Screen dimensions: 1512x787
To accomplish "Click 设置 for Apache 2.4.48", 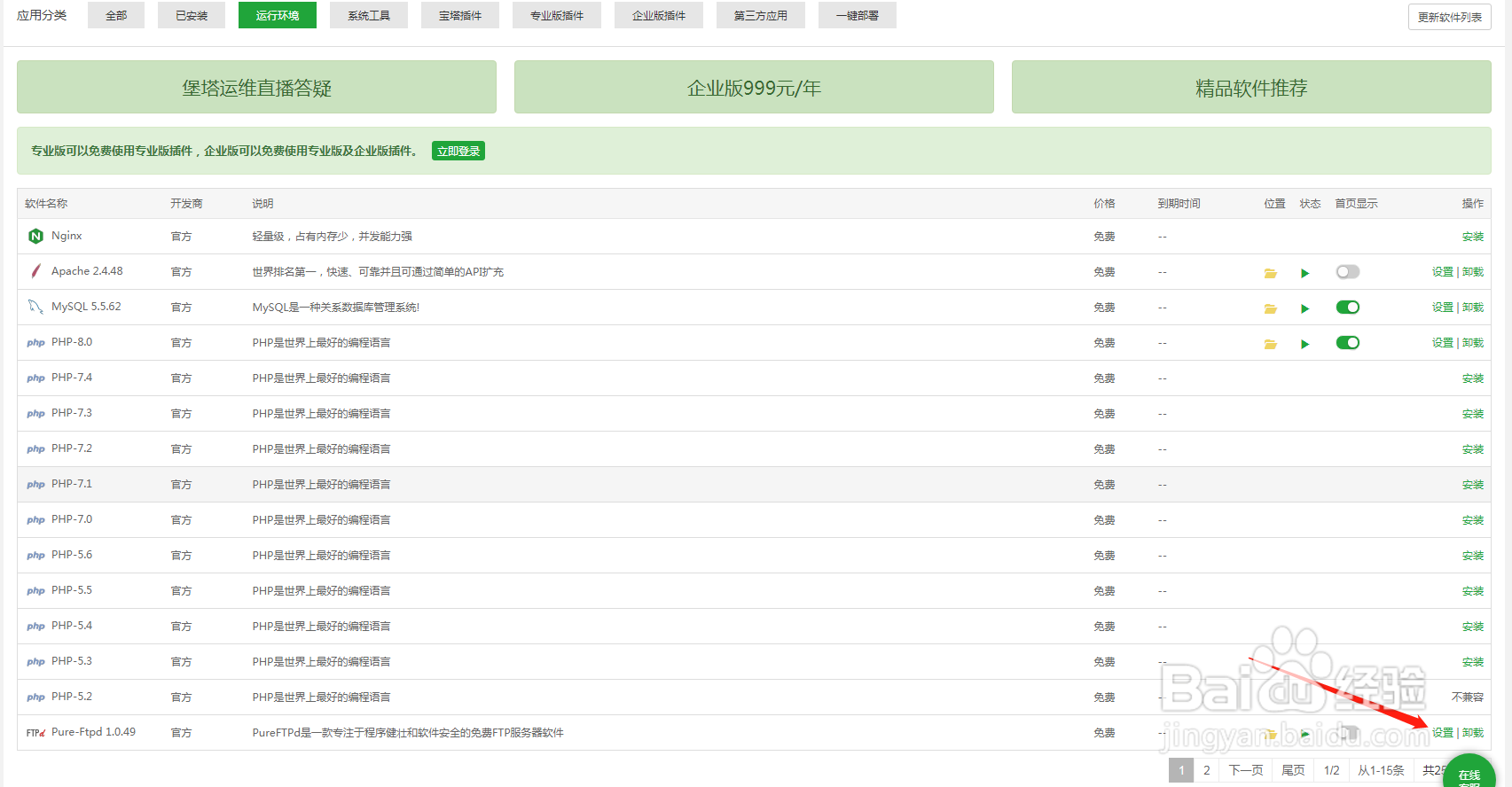I will click(1443, 272).
